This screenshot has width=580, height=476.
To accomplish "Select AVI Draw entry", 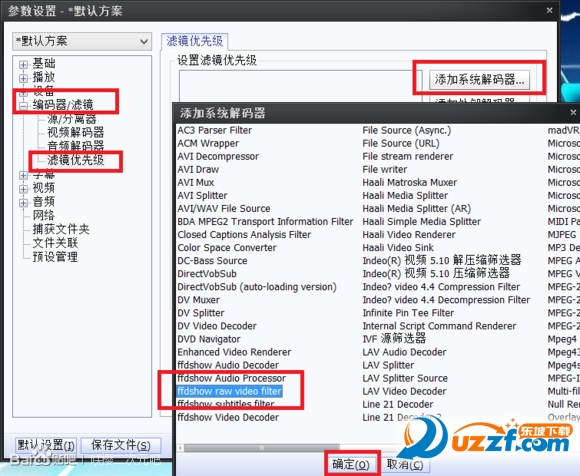I will click(198, 169).
